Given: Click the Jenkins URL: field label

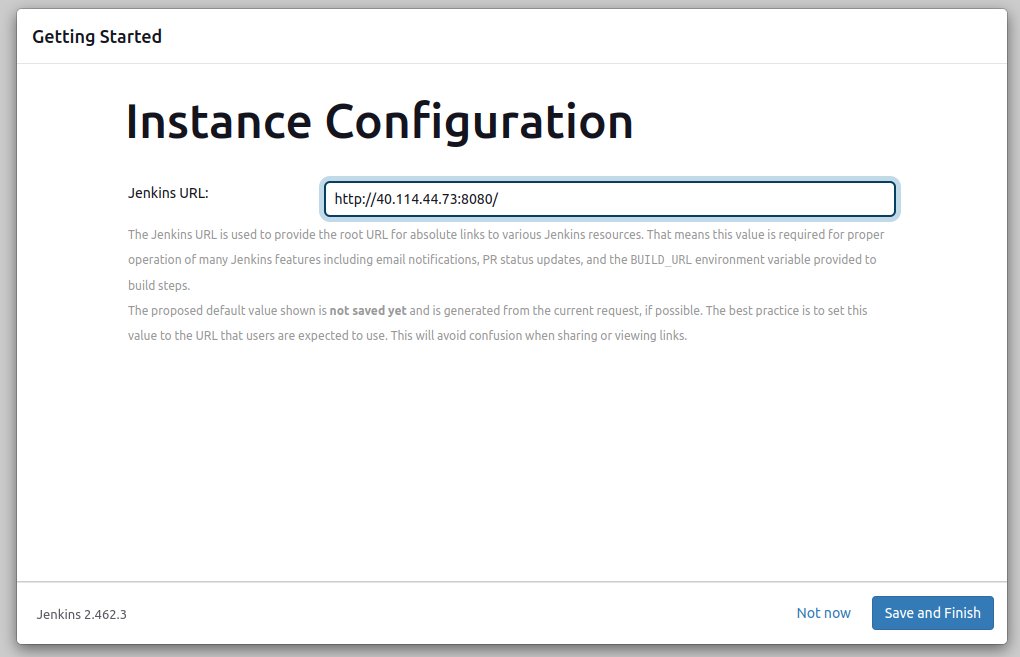Looking at the screenshot, I should pos(168,193).
